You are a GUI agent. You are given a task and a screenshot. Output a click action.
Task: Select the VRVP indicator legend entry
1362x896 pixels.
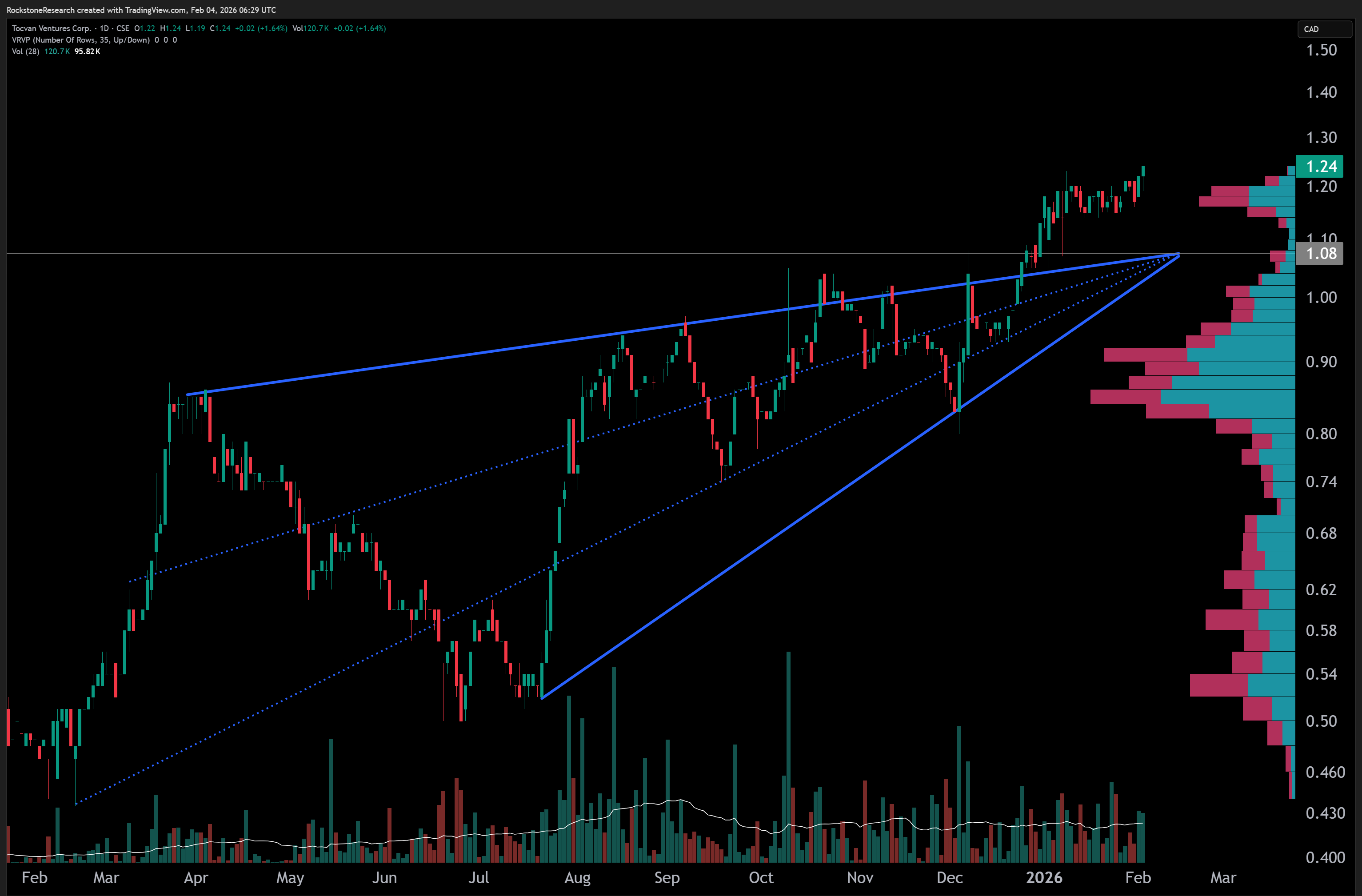80,40
